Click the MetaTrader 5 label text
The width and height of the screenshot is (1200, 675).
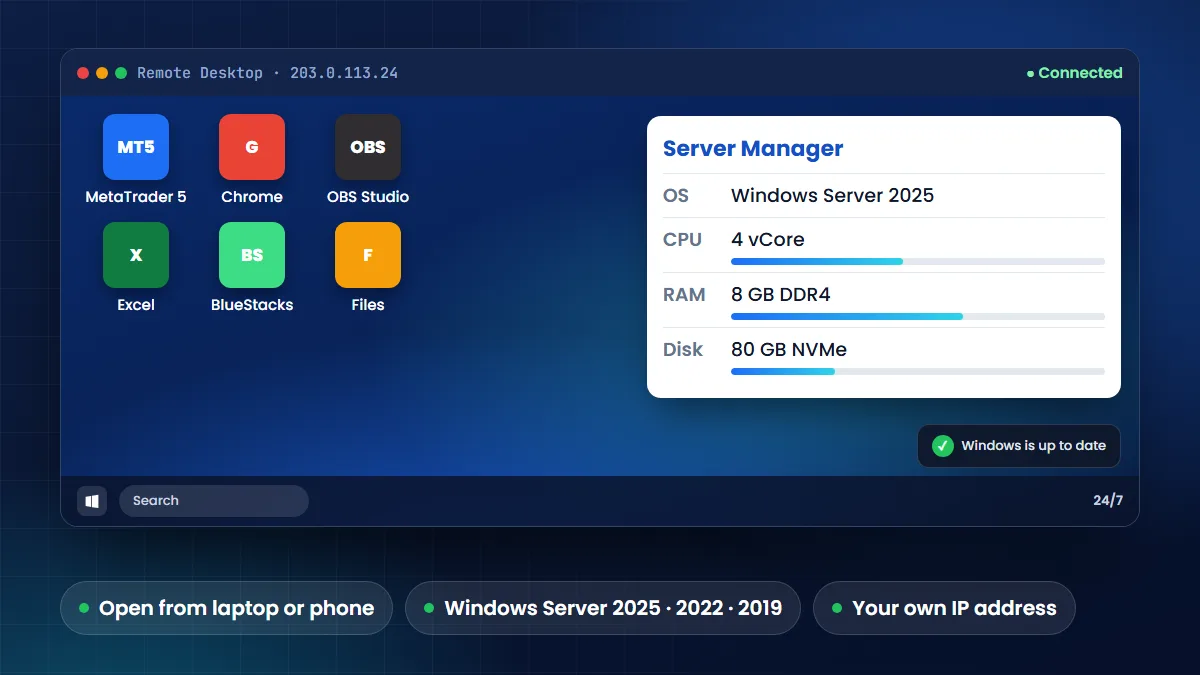pos(136,197)
